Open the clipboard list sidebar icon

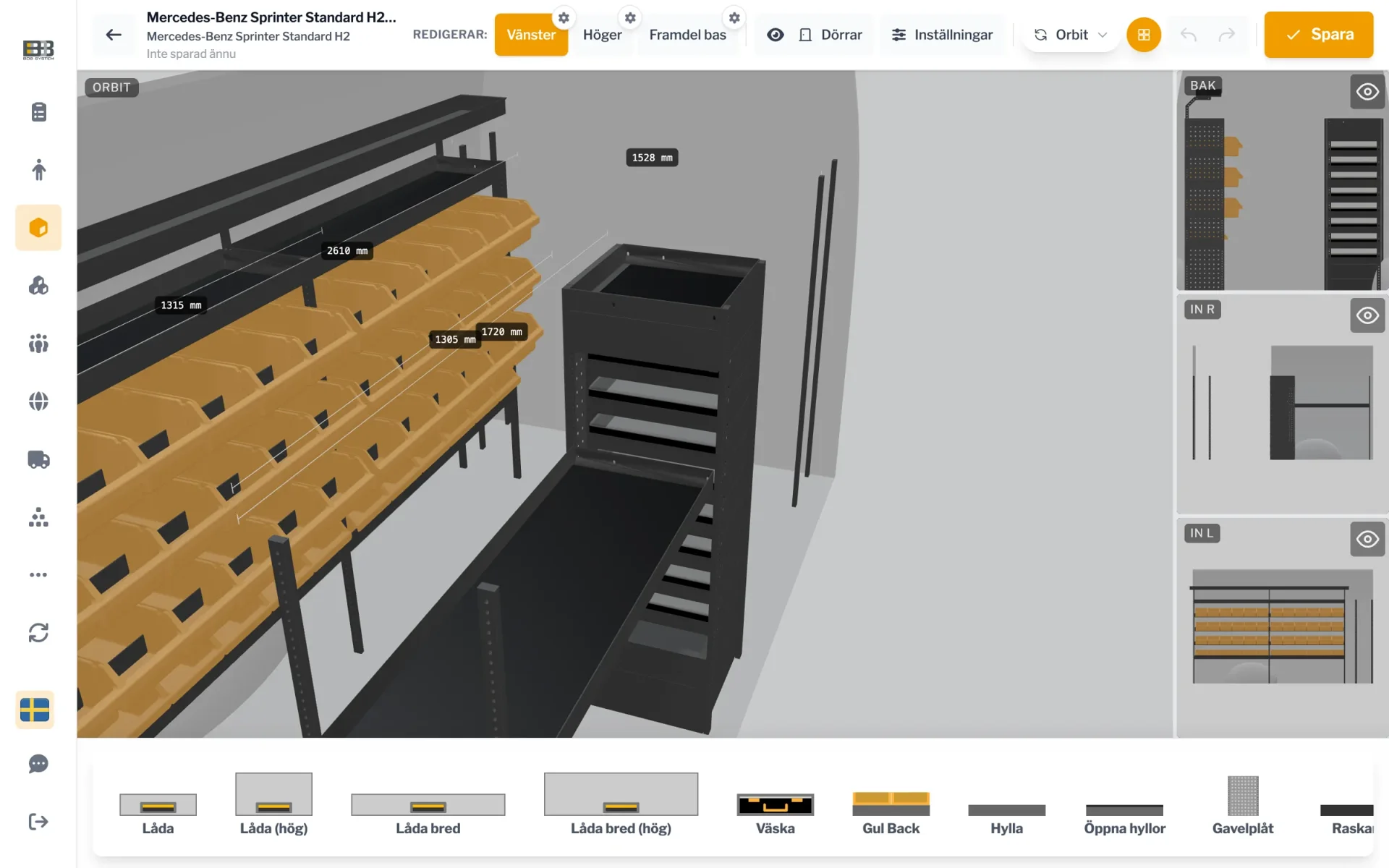[x=38, y=112]
